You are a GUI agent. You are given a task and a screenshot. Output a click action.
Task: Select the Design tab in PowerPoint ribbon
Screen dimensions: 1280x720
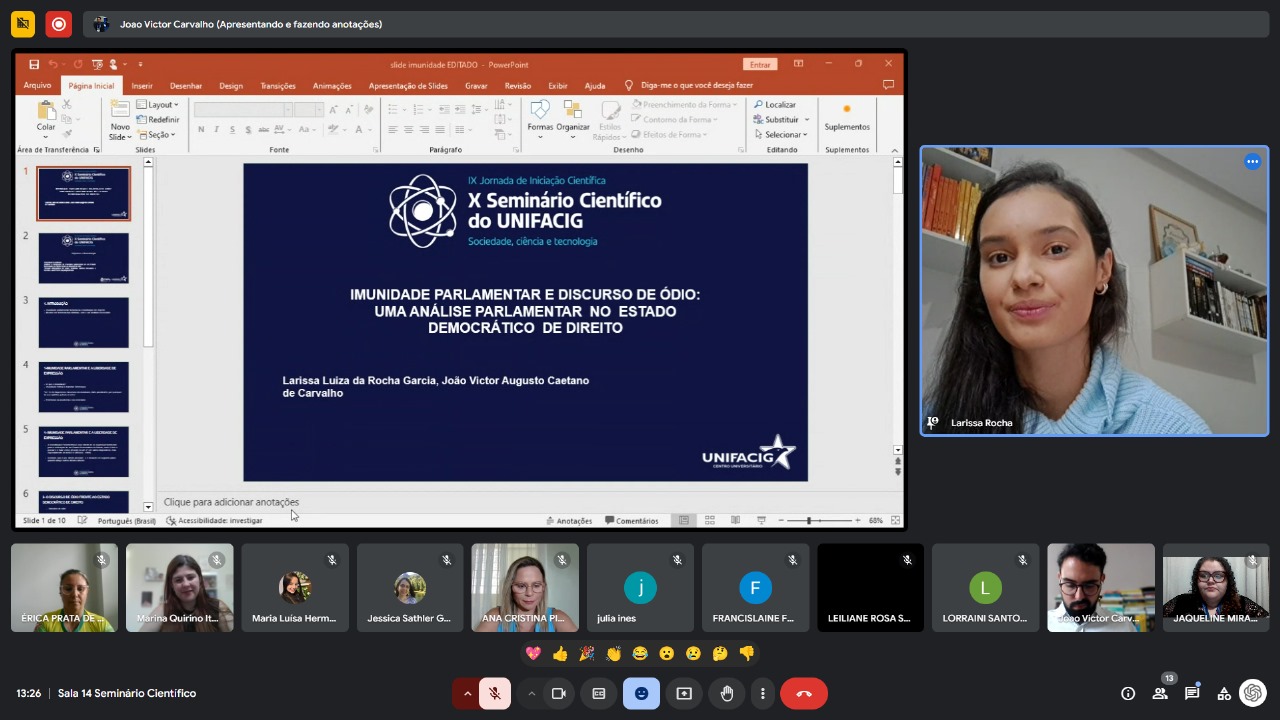click(x=231, y=86)
